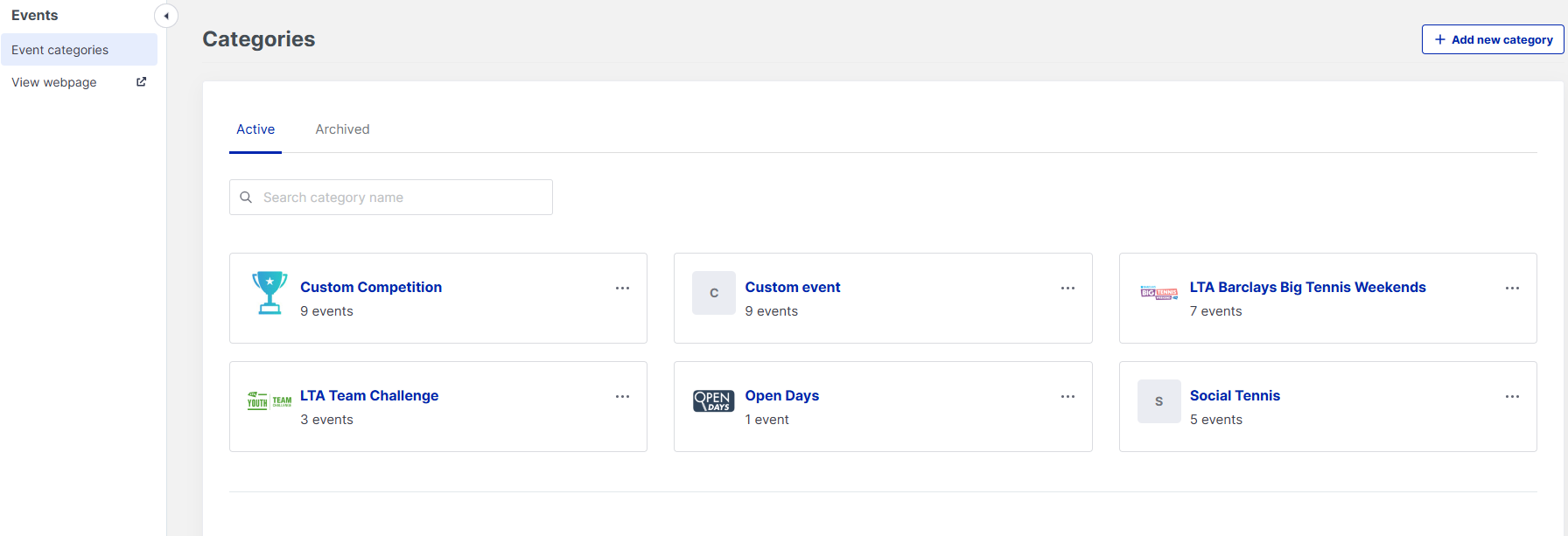Switch to the Archived tab
Viewport: 1568px width, 536px height.
pos(342,129)
